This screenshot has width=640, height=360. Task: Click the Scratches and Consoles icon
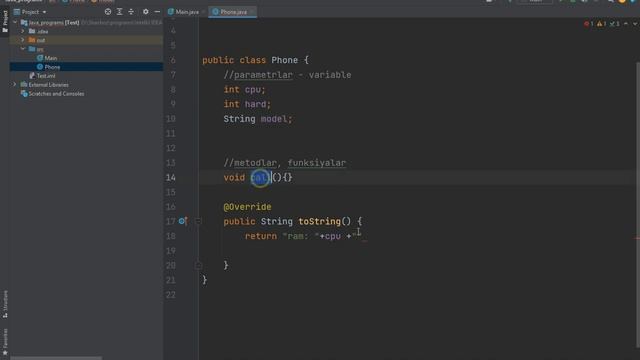coord(24,93)
